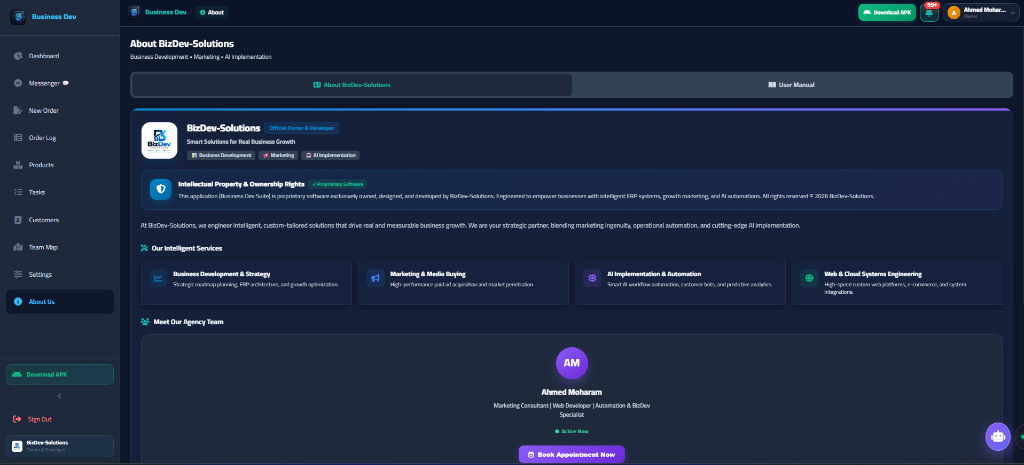This screenshot has width=1024, height=465.
Task: Select the New Order icon
Action: point(18,110)
